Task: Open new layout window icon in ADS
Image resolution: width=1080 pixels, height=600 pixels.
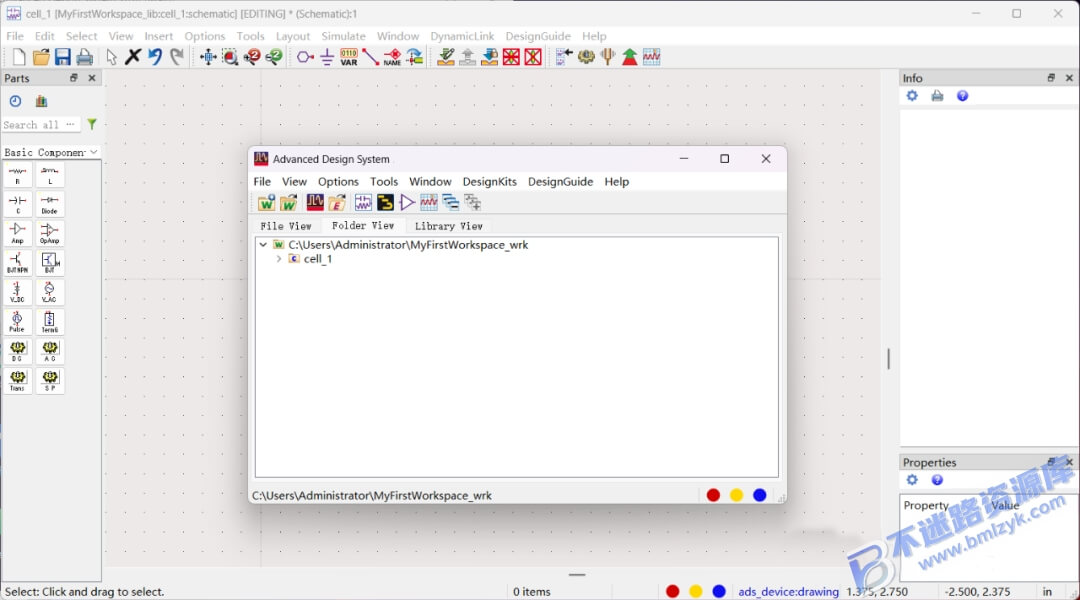Action: [x=385, y=203]
